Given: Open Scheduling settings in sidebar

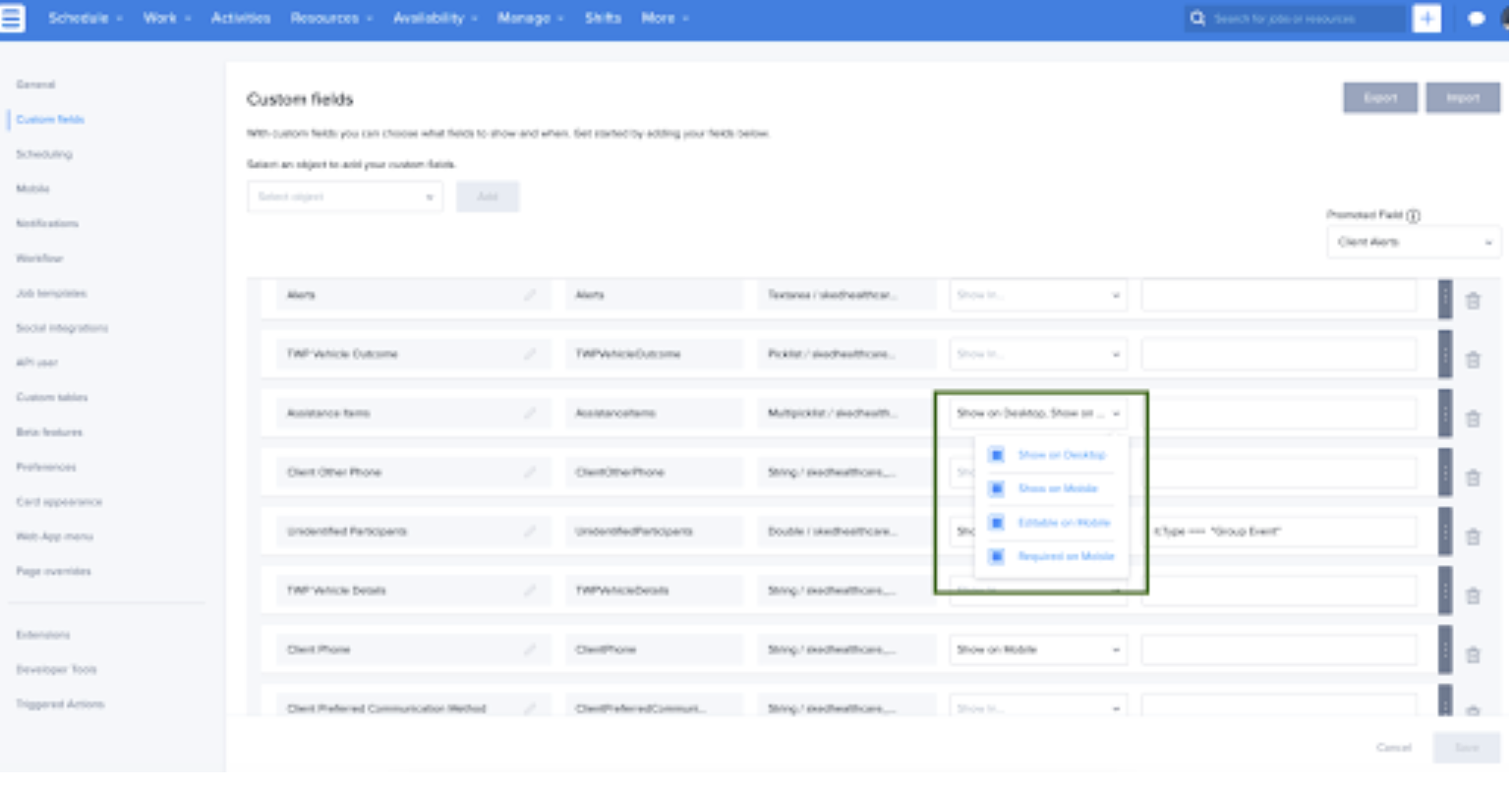Looking at the screenshot, I should pyautogui.click(x=44, y=154).
